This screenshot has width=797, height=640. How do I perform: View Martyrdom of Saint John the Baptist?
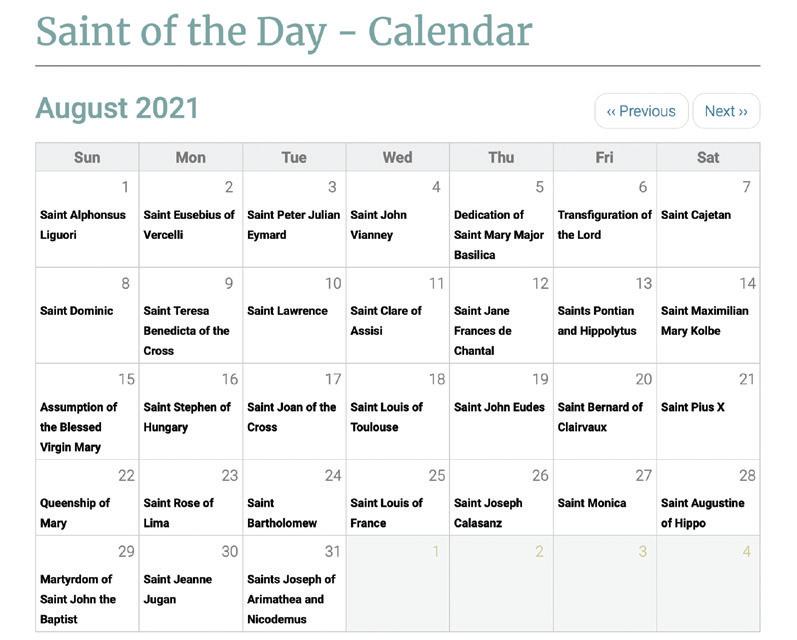[78, 599]
